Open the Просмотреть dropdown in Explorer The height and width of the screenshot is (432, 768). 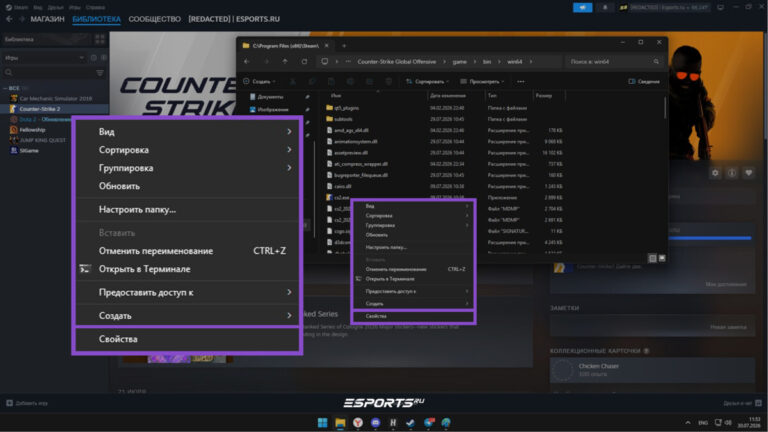(x=482, y=81)
